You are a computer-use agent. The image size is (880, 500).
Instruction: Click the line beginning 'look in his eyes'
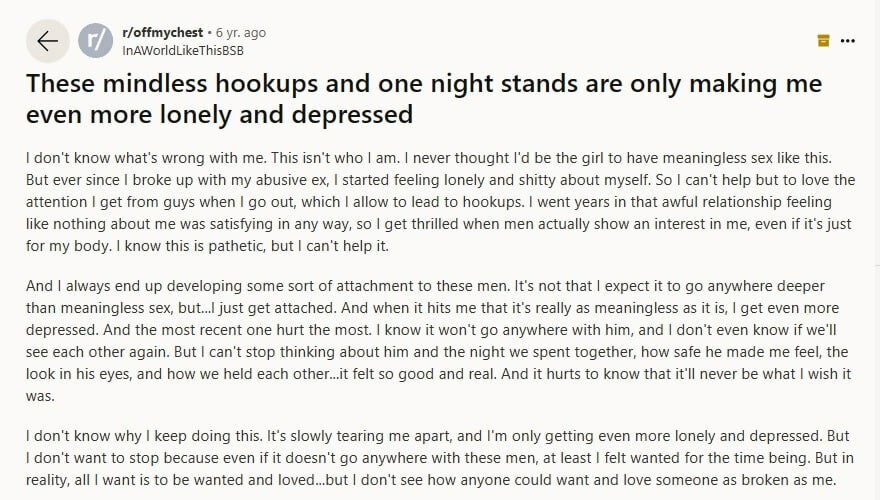click(x=438, y=374)
